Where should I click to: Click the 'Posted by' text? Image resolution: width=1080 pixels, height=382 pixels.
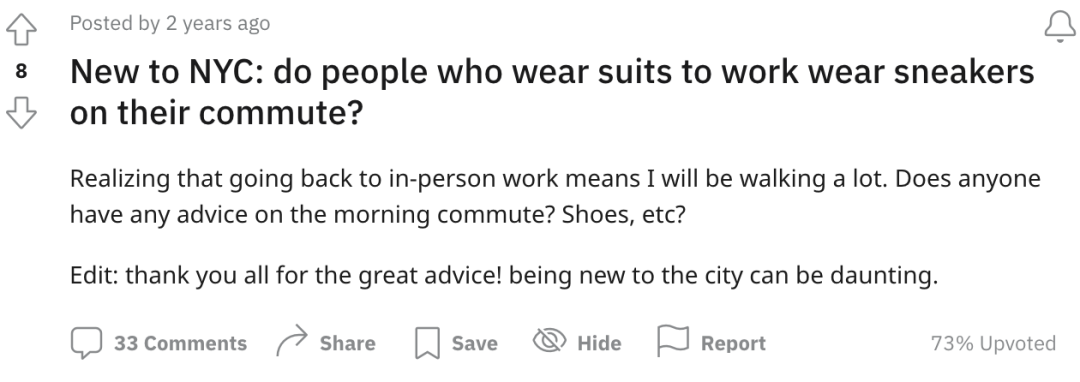click(115, 23)
